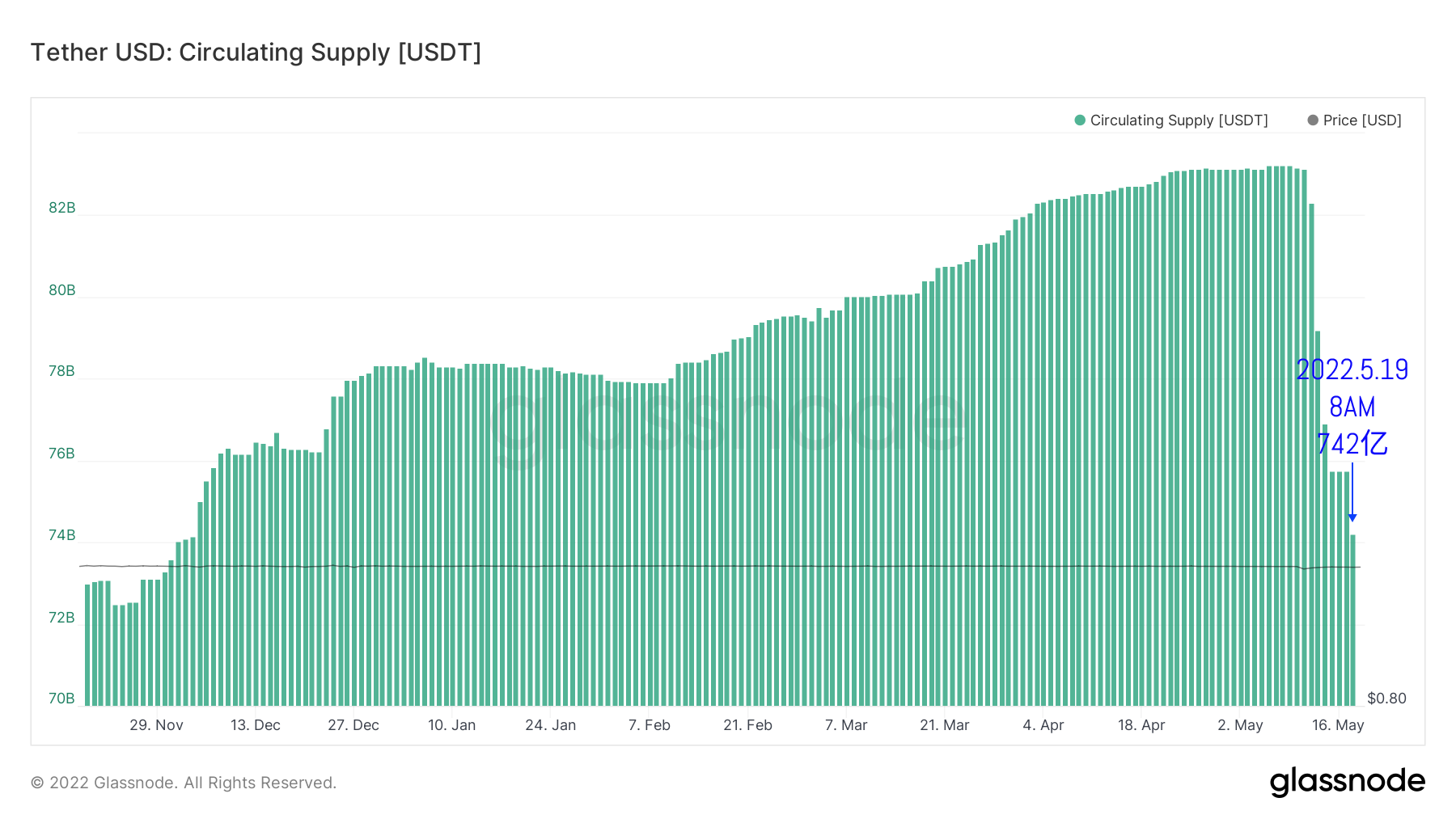Click the chart title Tether USD: Circulating Supply
The height and width of the screenshot is (819, 1456).
click(256, 52)
